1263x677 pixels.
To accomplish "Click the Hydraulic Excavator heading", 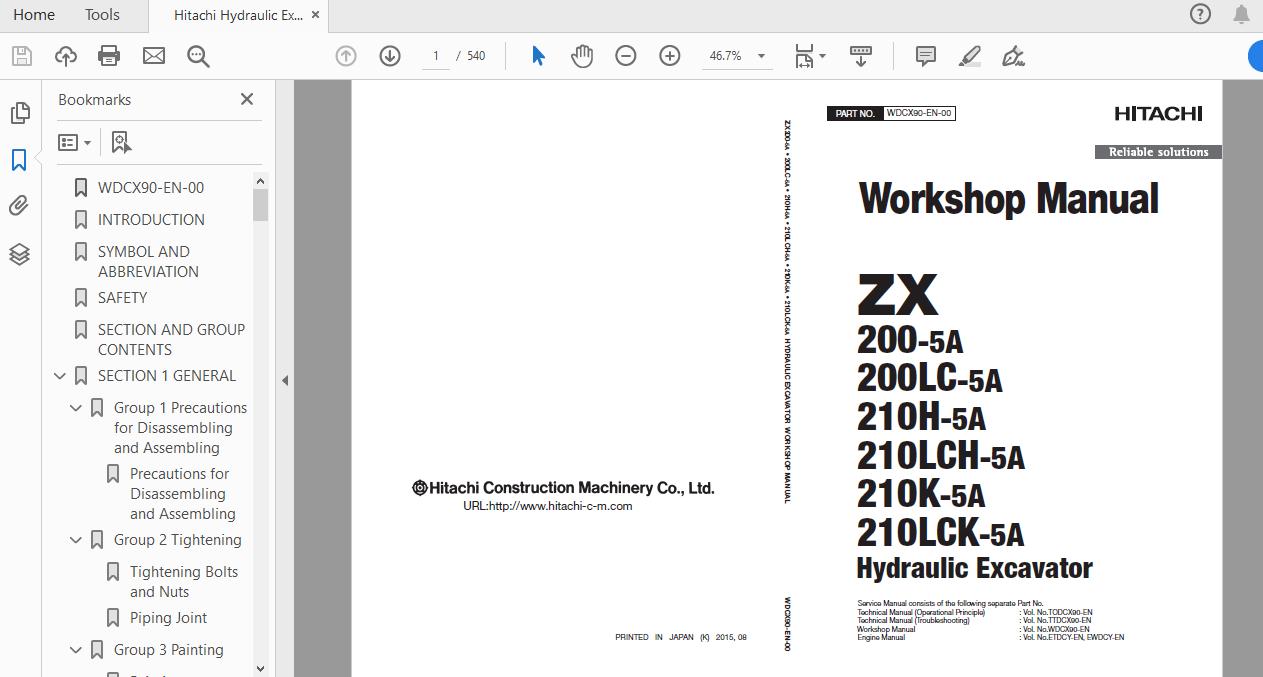I will tap(975, 568).
